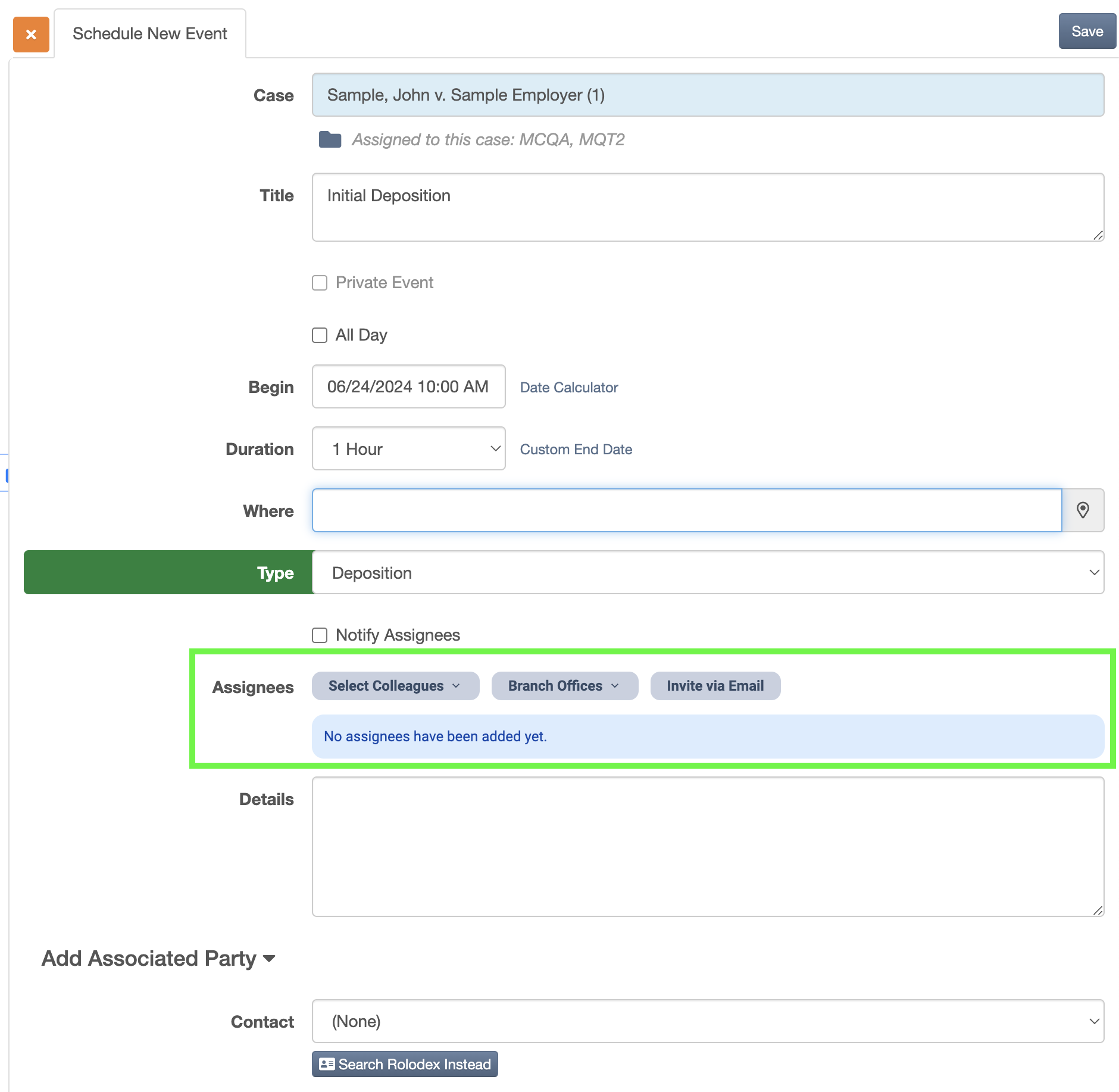Screen dimensions: 1119x1092
Task: Enable Notify Assignees
Action: point(319,635)
